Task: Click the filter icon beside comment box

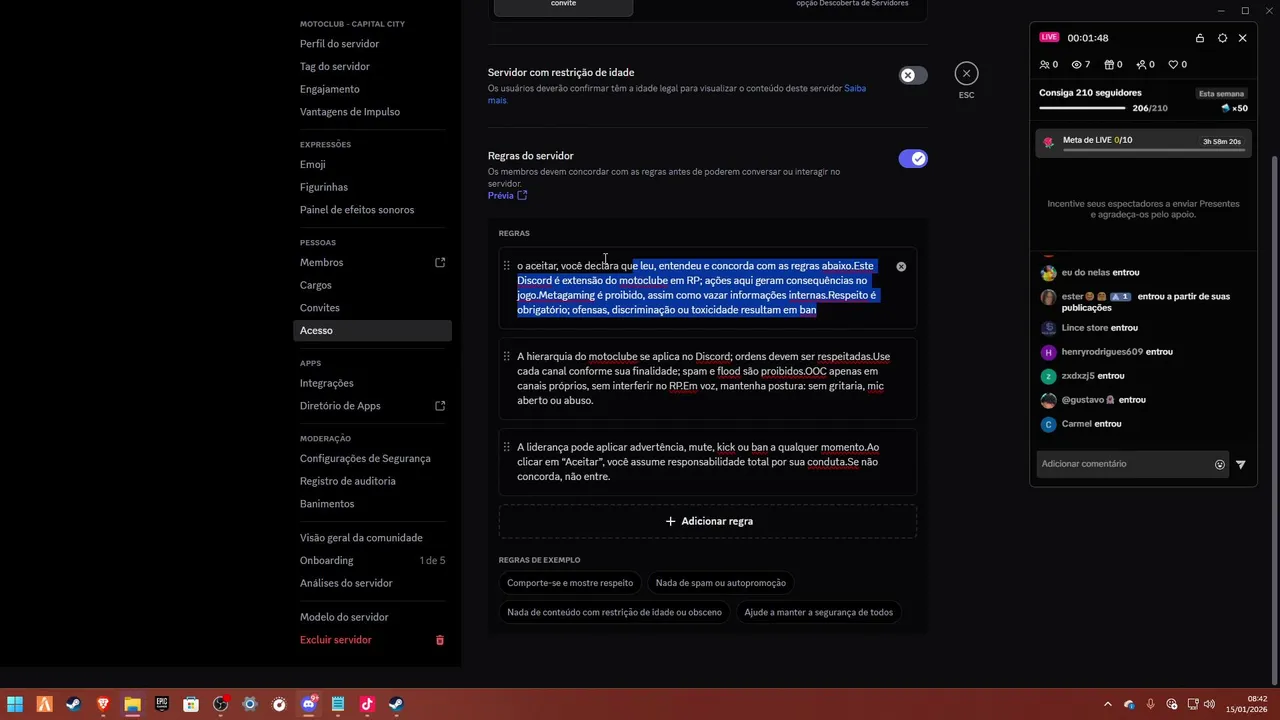Action: tap(1241, 464)
